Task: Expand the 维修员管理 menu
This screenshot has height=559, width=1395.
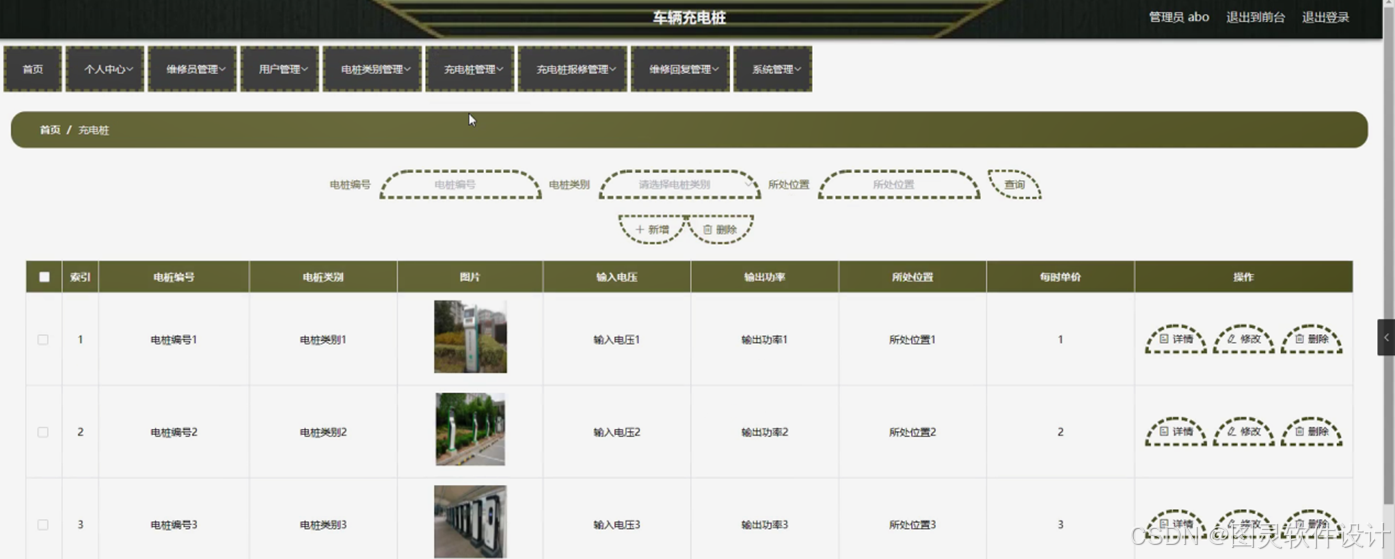Action: pos(192,69)
